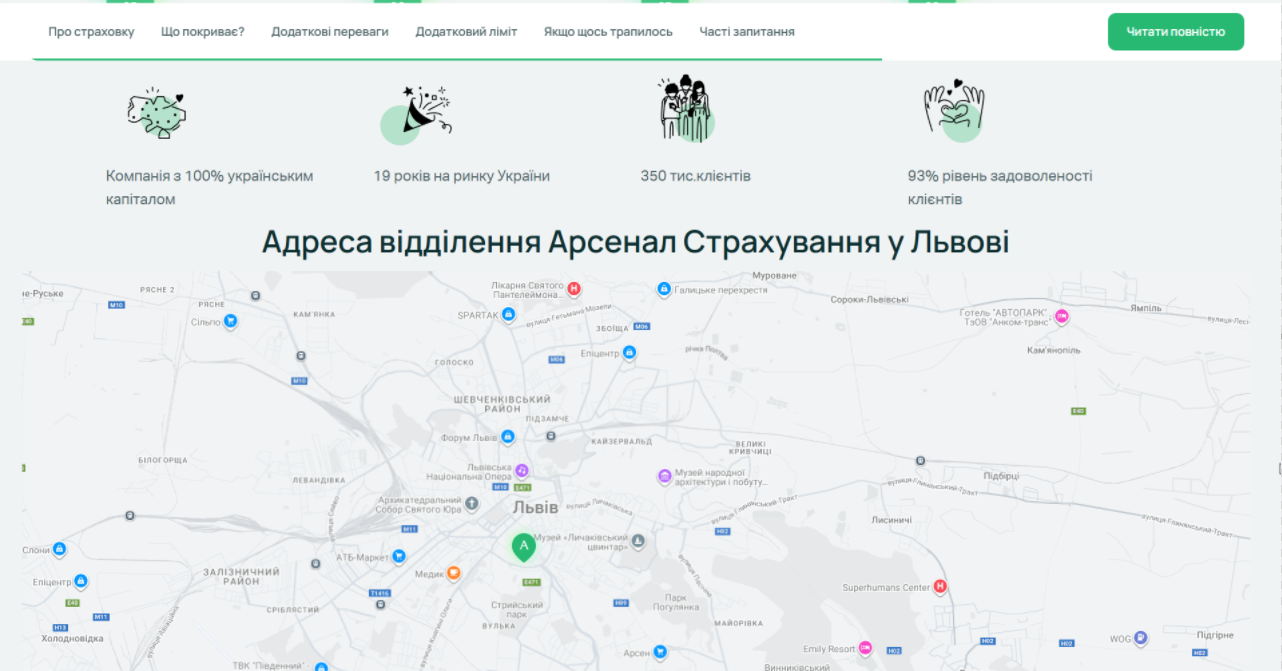This screenshot has width=1282, height=671.
Task: Select the Личаківський цвинтар museum pin
Action: click(638, 542)
